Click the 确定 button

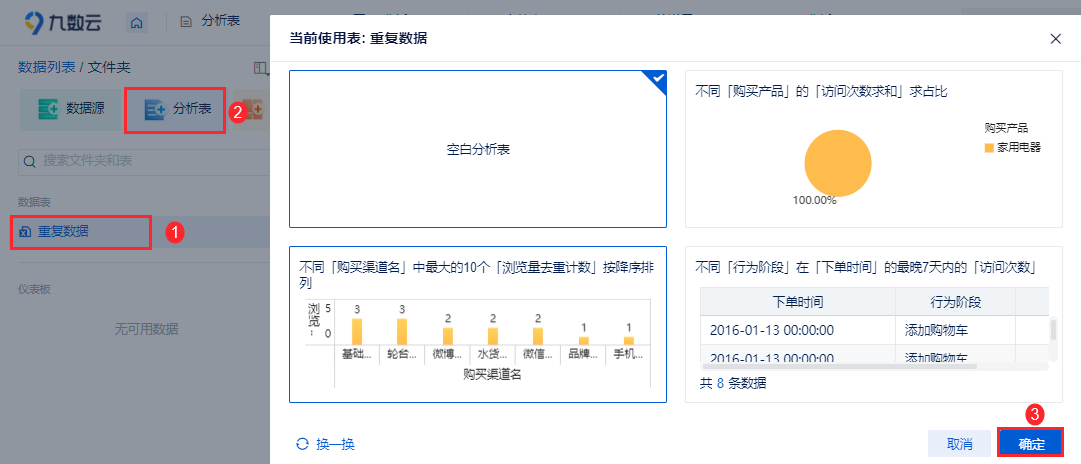pyautogui.click(x=1031, y=444)
